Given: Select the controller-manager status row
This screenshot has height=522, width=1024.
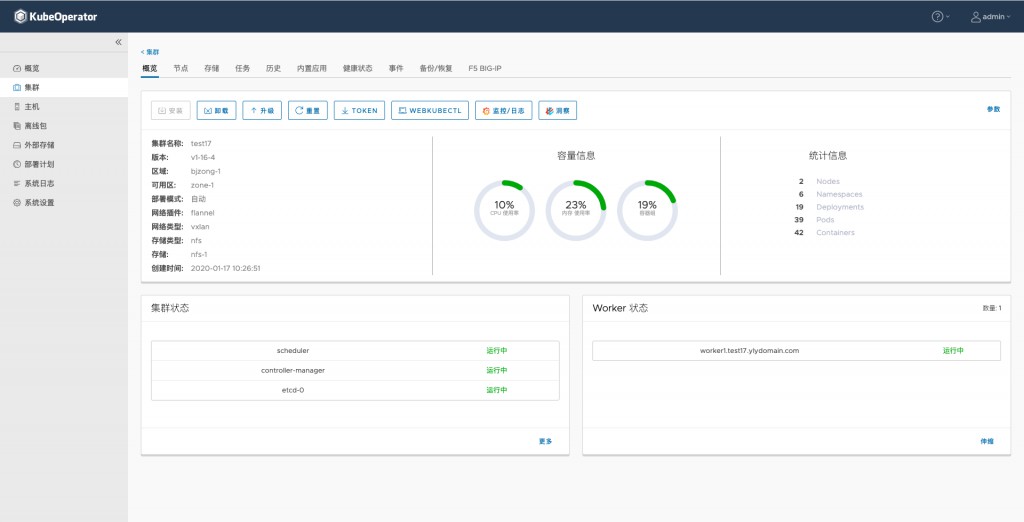Looking at the screenshot, I should (355, 370).
